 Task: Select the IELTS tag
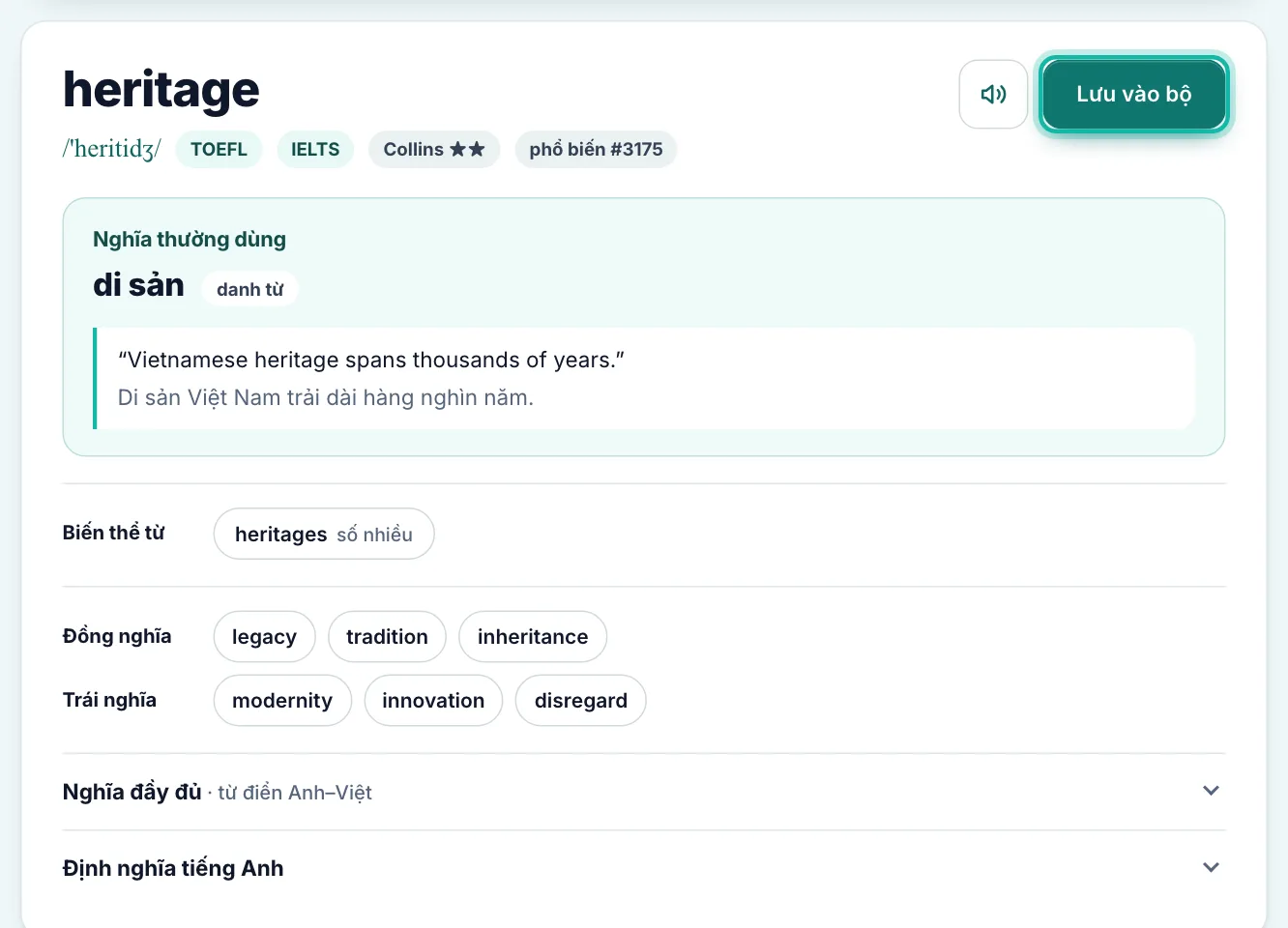tap(315, 149)
